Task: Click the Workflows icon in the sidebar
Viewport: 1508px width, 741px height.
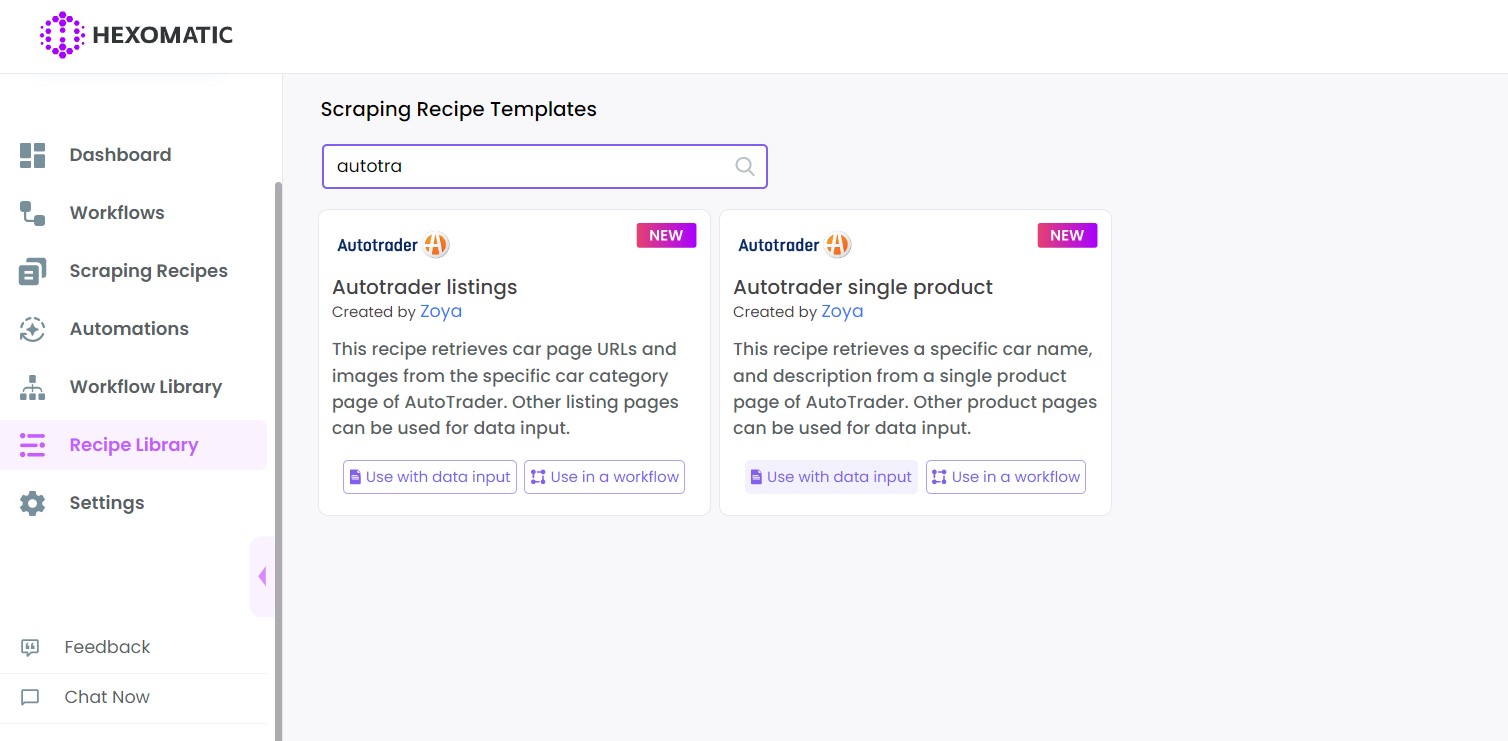Action: (31, 213)
